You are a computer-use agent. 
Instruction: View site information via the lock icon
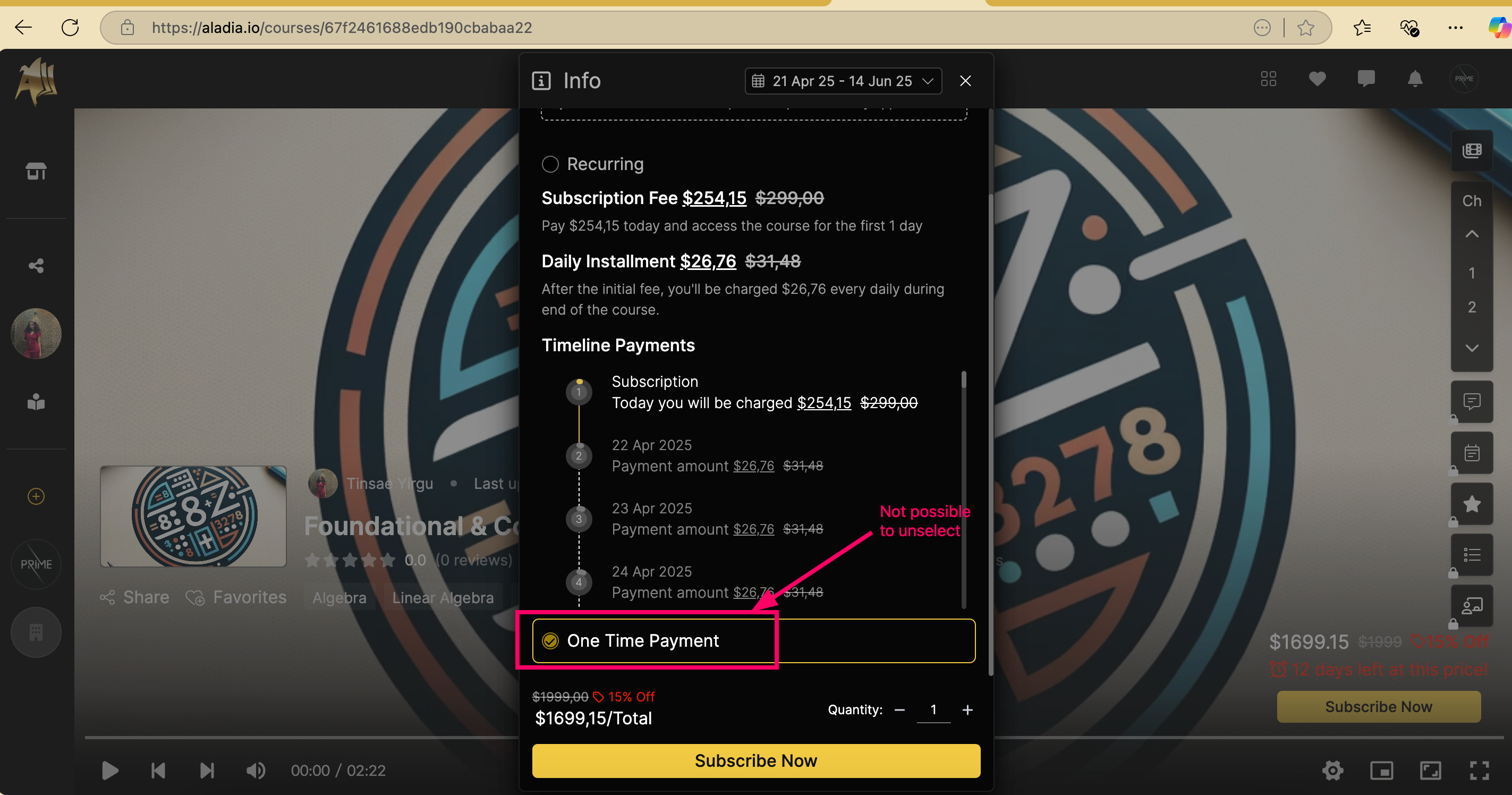click(x=128, y=28)
